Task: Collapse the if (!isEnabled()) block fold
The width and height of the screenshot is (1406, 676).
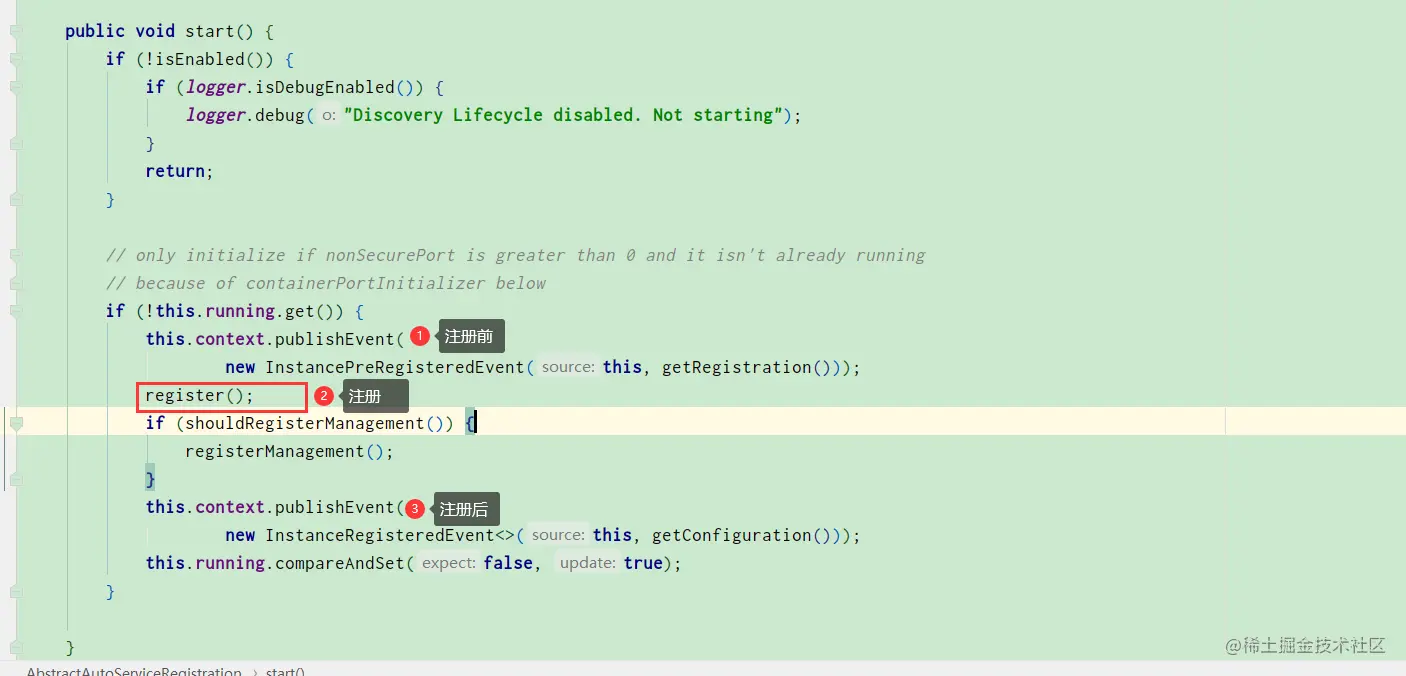Action: click(16, 60)
